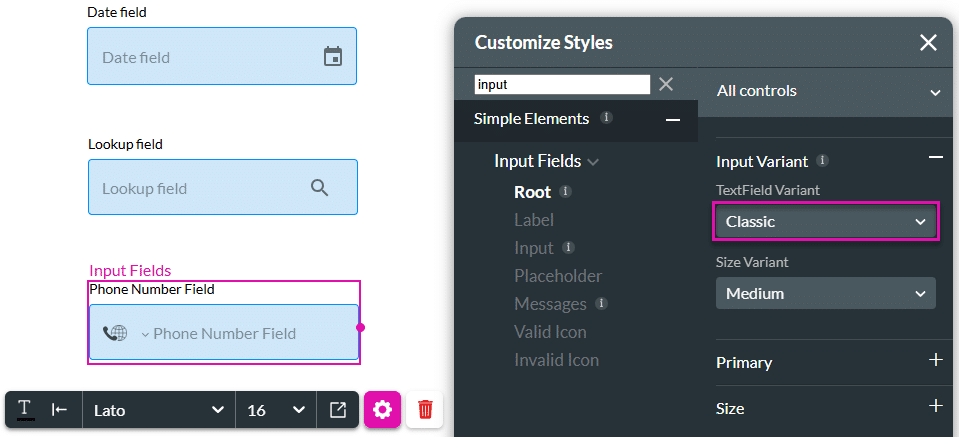Open the Lato font dropdown

(158, 410)
